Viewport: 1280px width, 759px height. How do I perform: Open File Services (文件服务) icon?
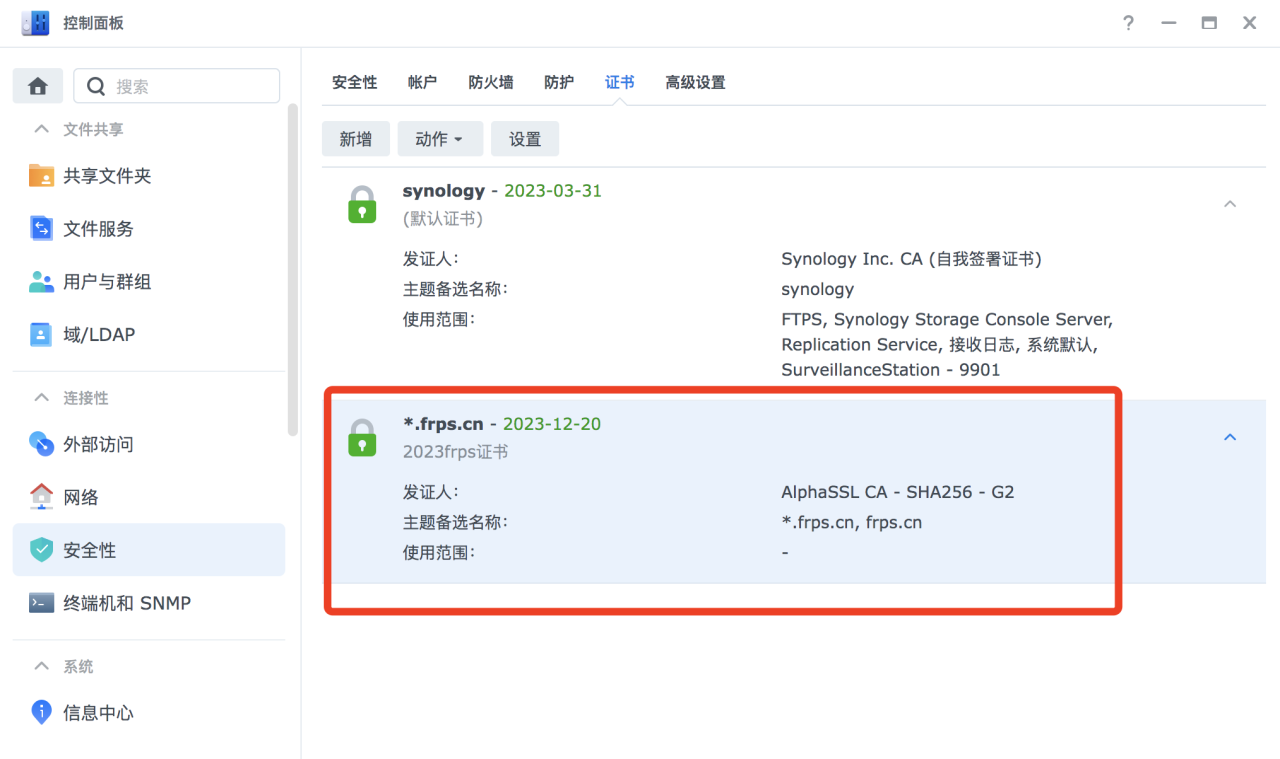tap(41, 229)
